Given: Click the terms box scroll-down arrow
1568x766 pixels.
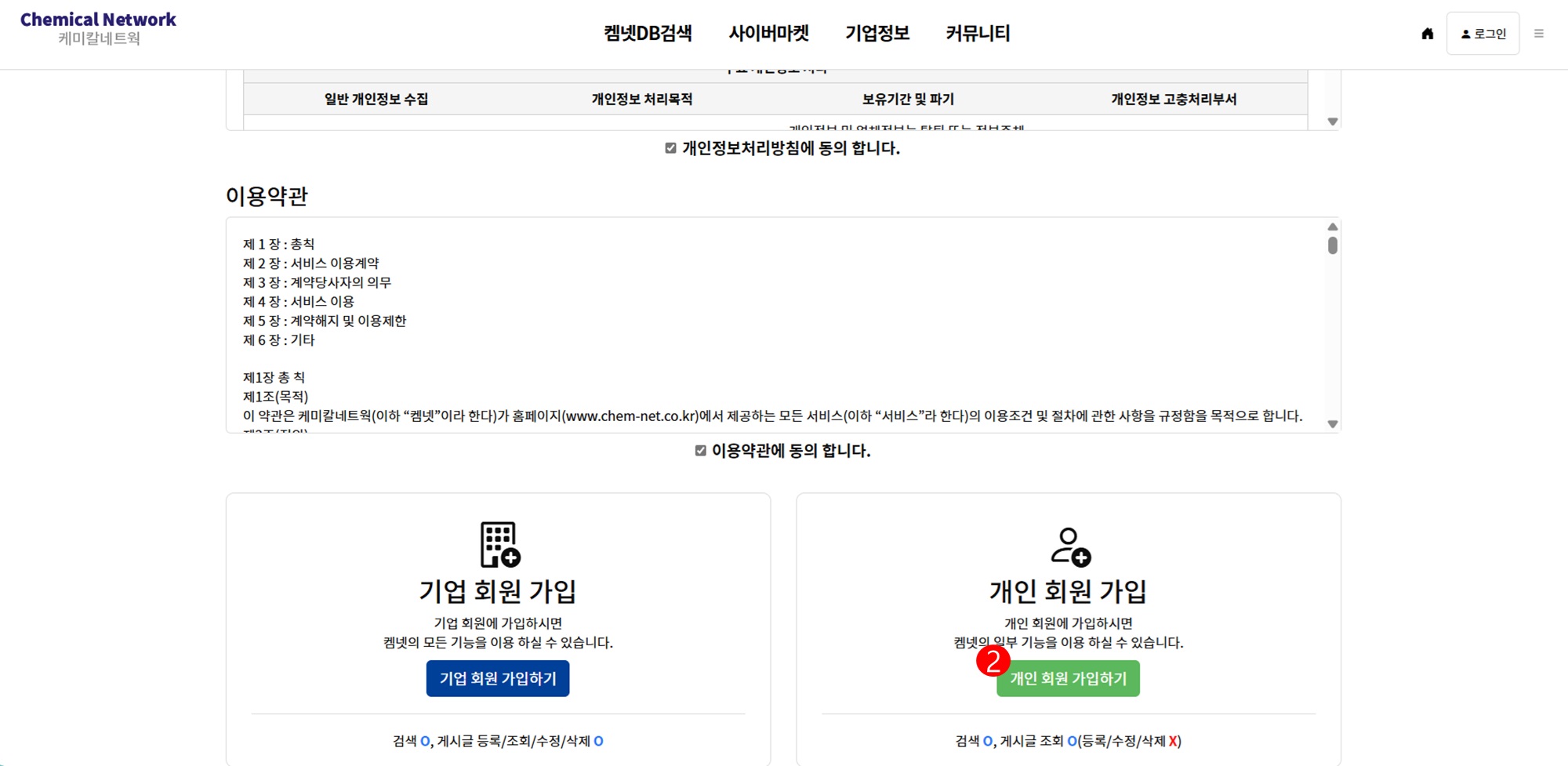Looking at the screenshot, I should pyautogui.click(x=1332, y=424).
